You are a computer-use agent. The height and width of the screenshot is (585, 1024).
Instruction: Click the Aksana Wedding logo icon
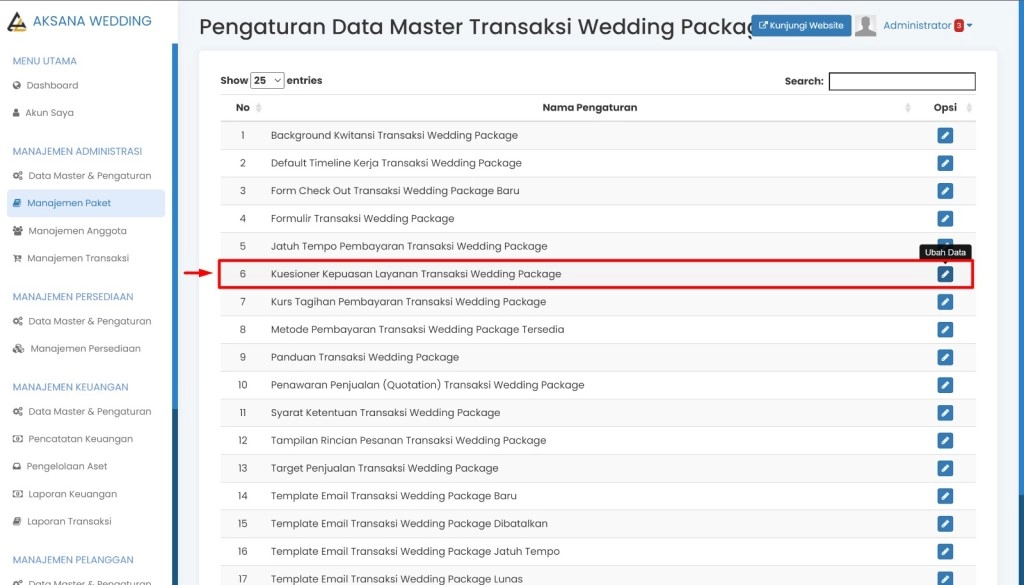(17, 21)
